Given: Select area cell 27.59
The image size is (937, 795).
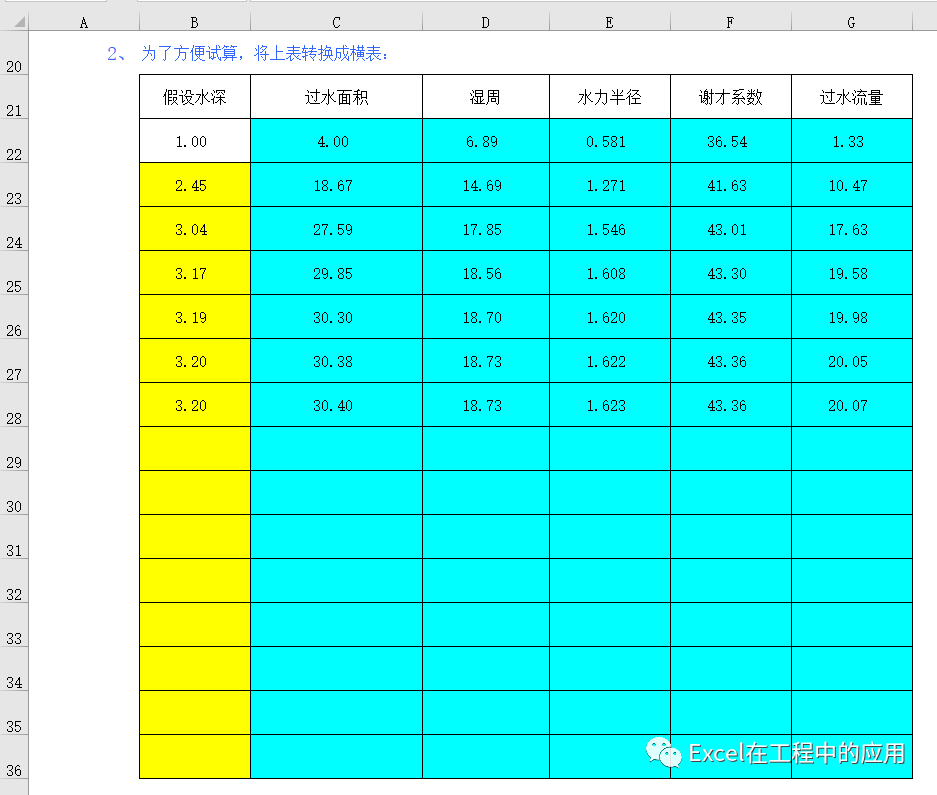Looking at the screenshot, I should 336,230.
